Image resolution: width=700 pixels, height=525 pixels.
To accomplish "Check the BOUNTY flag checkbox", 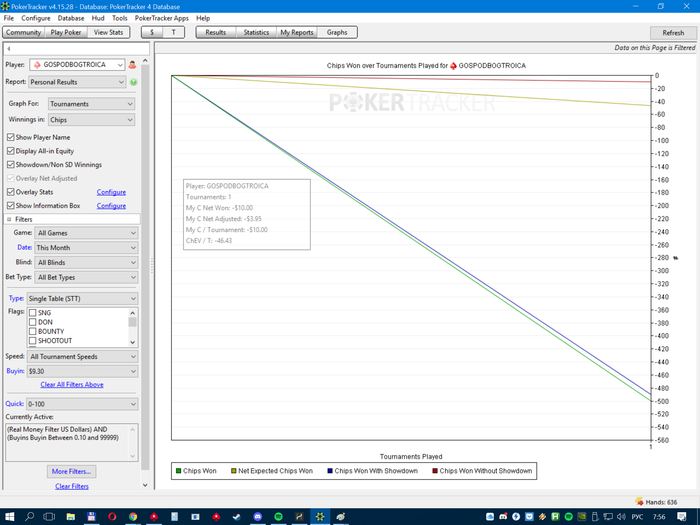I will click(33, 331).
